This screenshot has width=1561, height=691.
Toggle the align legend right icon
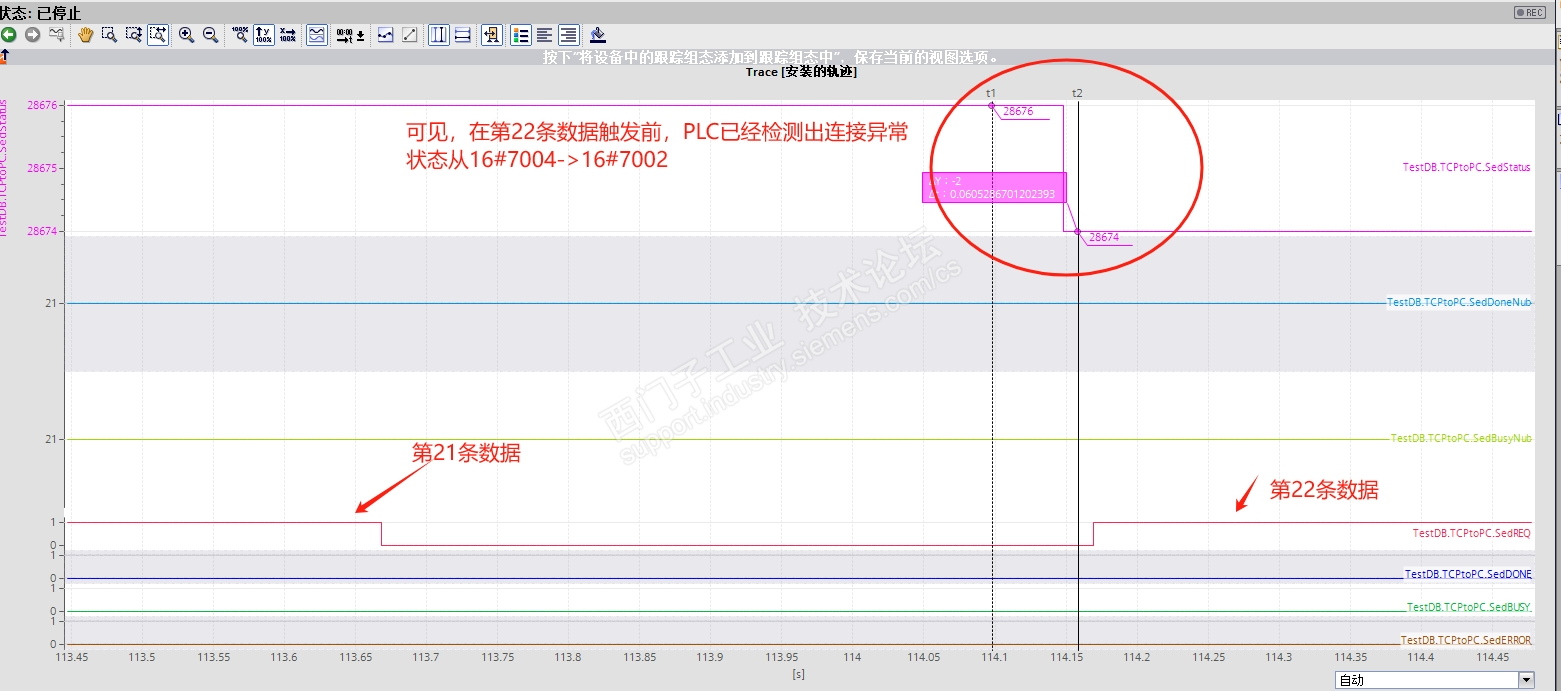click(x=569, y=34)
